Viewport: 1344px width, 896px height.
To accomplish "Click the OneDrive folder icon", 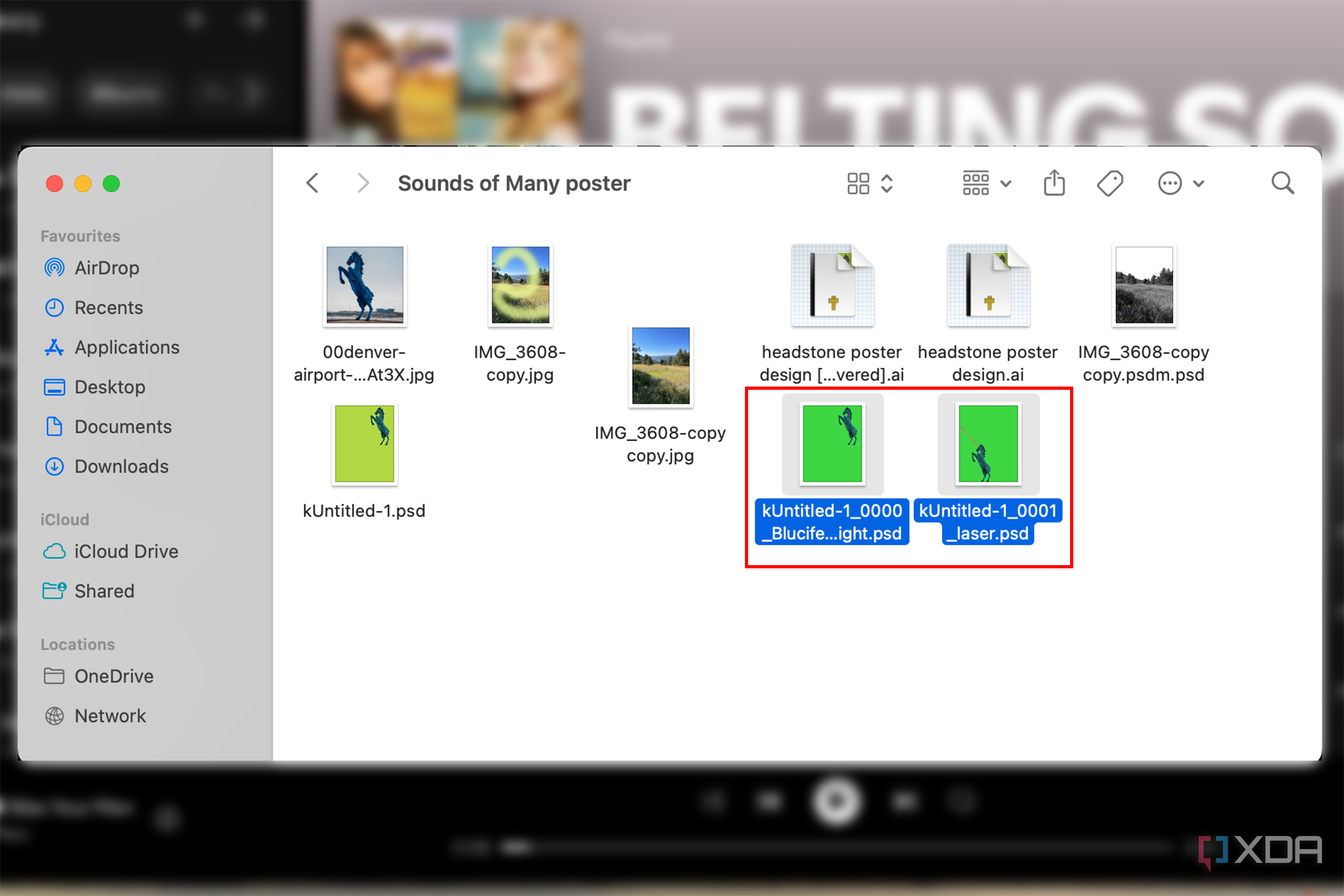I will [54, 676].
